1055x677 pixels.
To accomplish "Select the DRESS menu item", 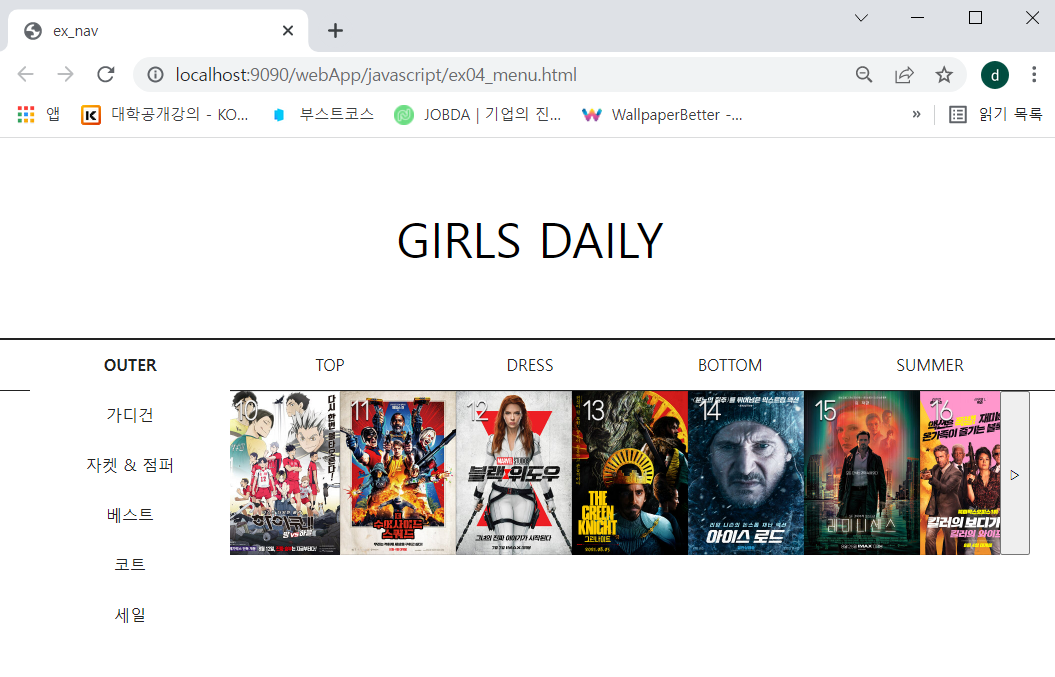I will pos(530,365).
